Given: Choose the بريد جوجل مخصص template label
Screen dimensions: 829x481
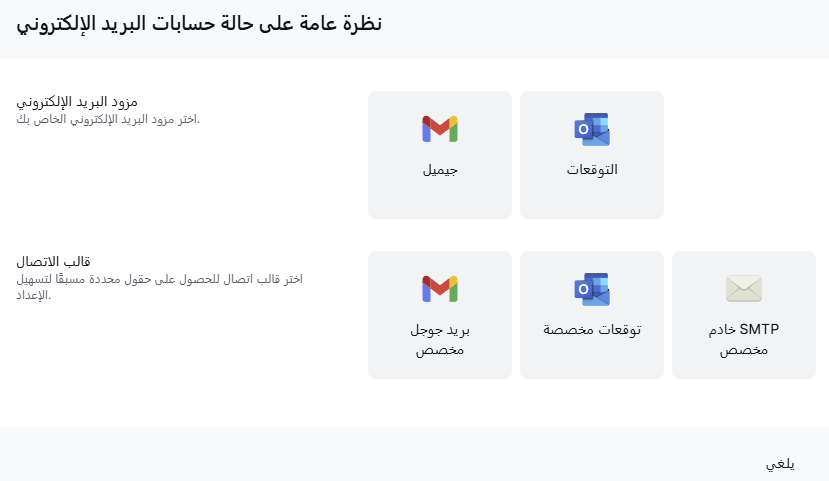Looking at the screenshot, I should click(x=440, y=340).
